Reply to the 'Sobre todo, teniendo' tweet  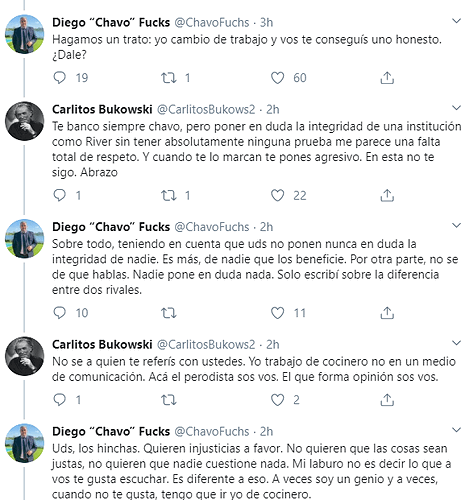(60, 313)
